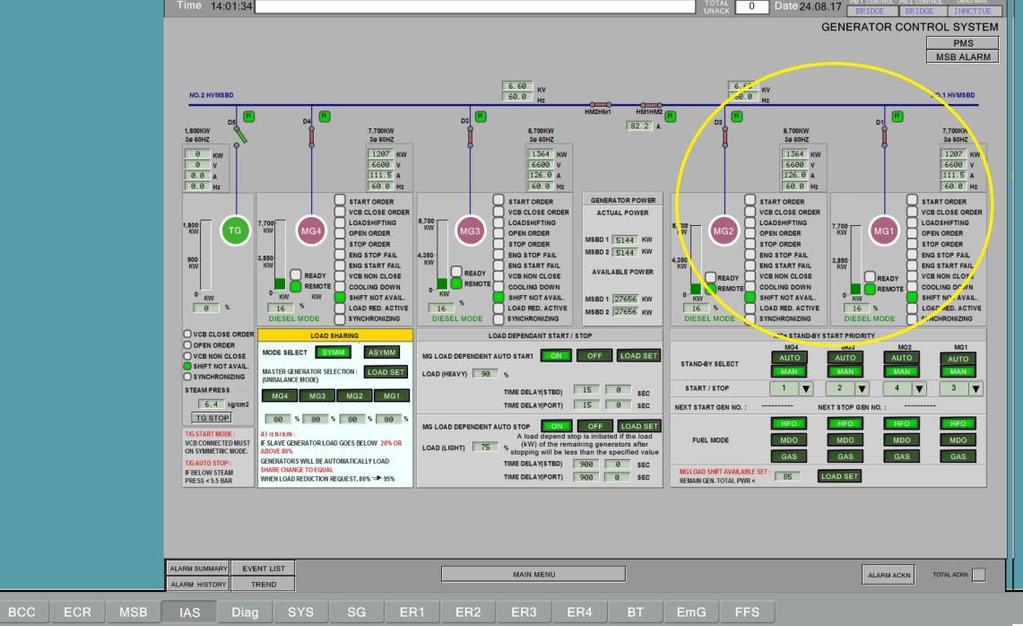
Task: Switch to the ECR tab
Action: pyautogui.click(x=78, y=612)
